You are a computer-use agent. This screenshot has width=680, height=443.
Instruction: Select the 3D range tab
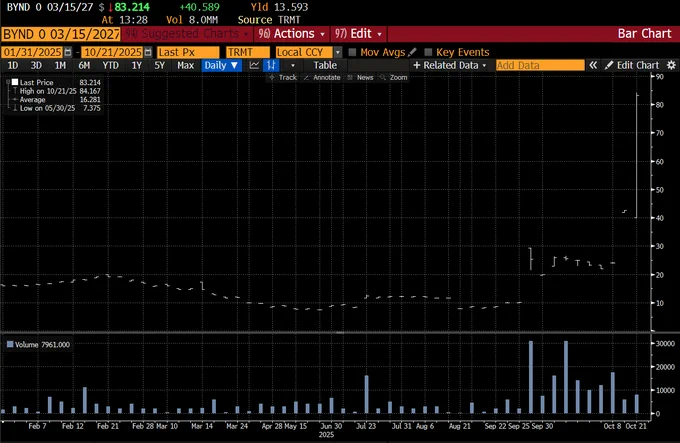(36, 65)
